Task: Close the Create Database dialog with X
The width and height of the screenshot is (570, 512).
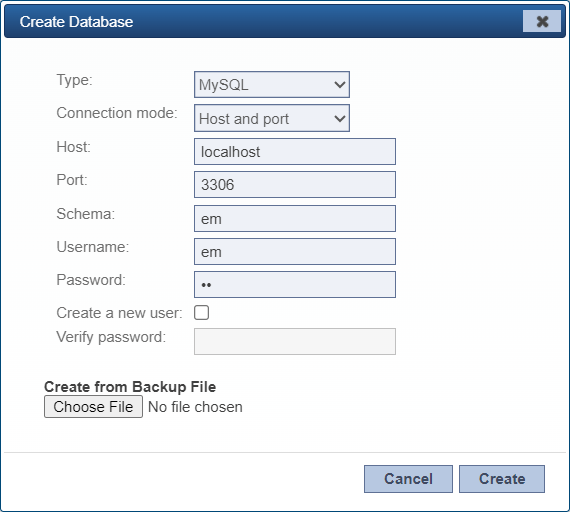Action: 542,21
